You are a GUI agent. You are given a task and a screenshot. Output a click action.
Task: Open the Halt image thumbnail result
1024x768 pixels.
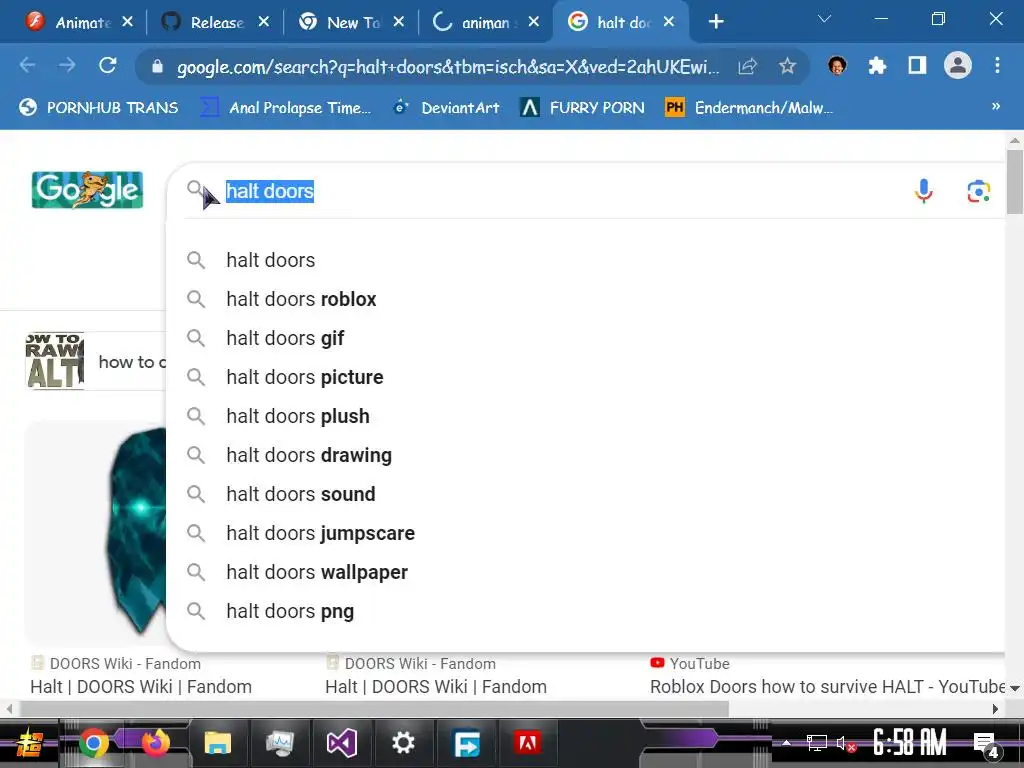(95, 532)
